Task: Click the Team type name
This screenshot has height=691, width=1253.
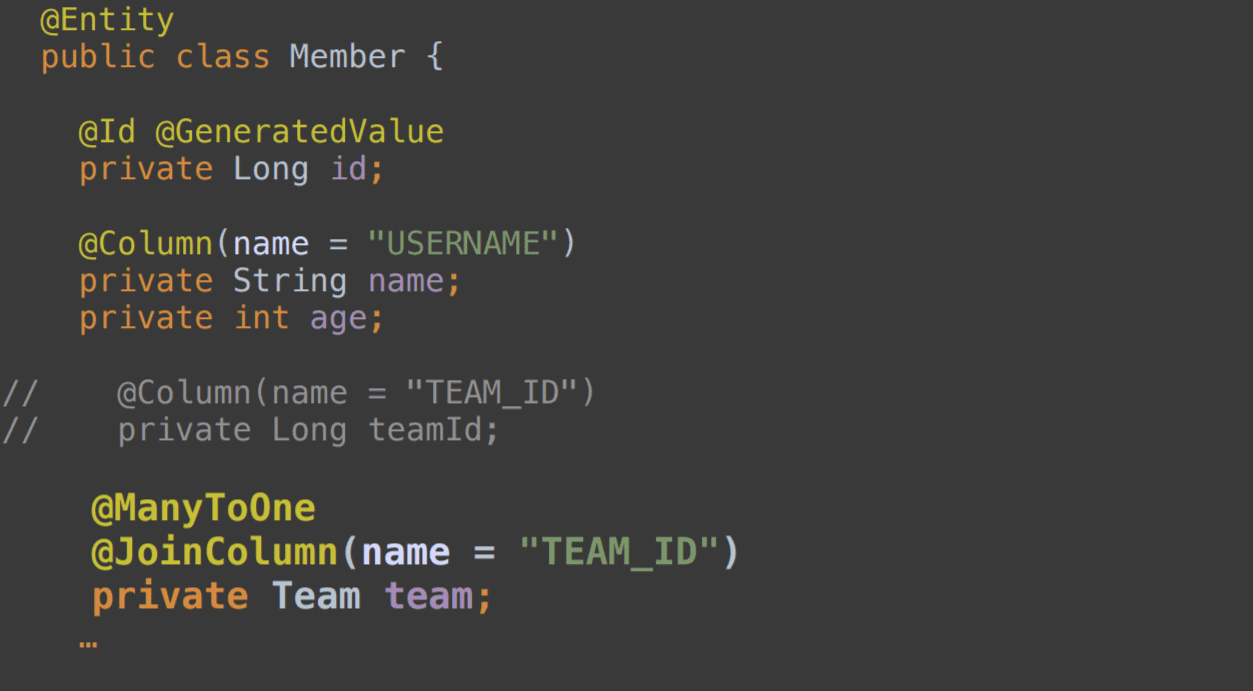Action: click(x=316, y=596)
